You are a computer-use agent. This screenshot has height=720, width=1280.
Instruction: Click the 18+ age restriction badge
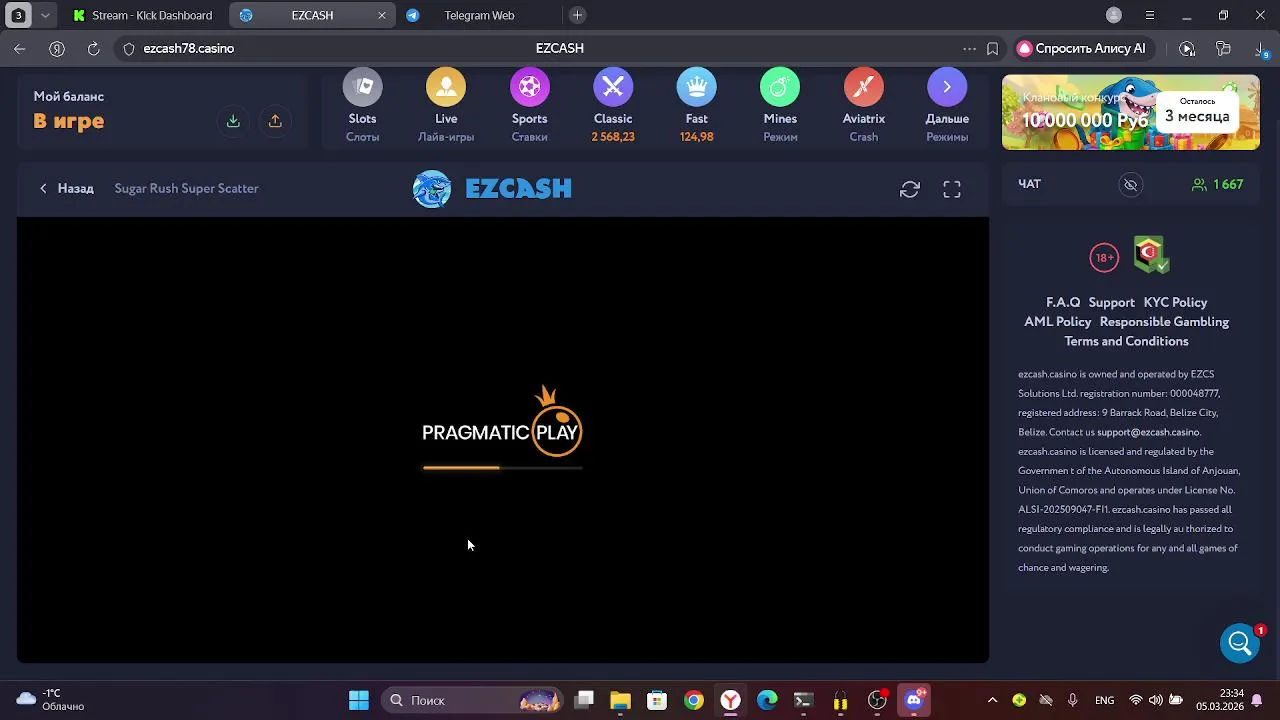[1104, 257]
